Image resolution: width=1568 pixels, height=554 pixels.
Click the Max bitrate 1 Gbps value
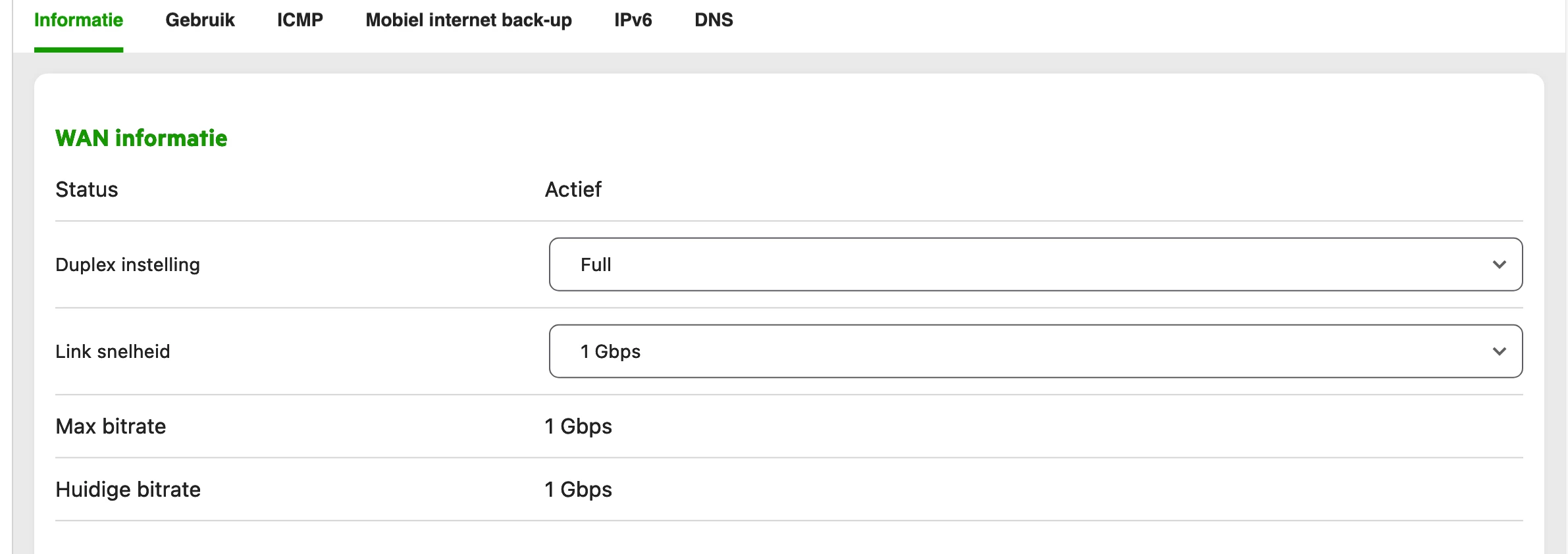[x=578, y=426]
